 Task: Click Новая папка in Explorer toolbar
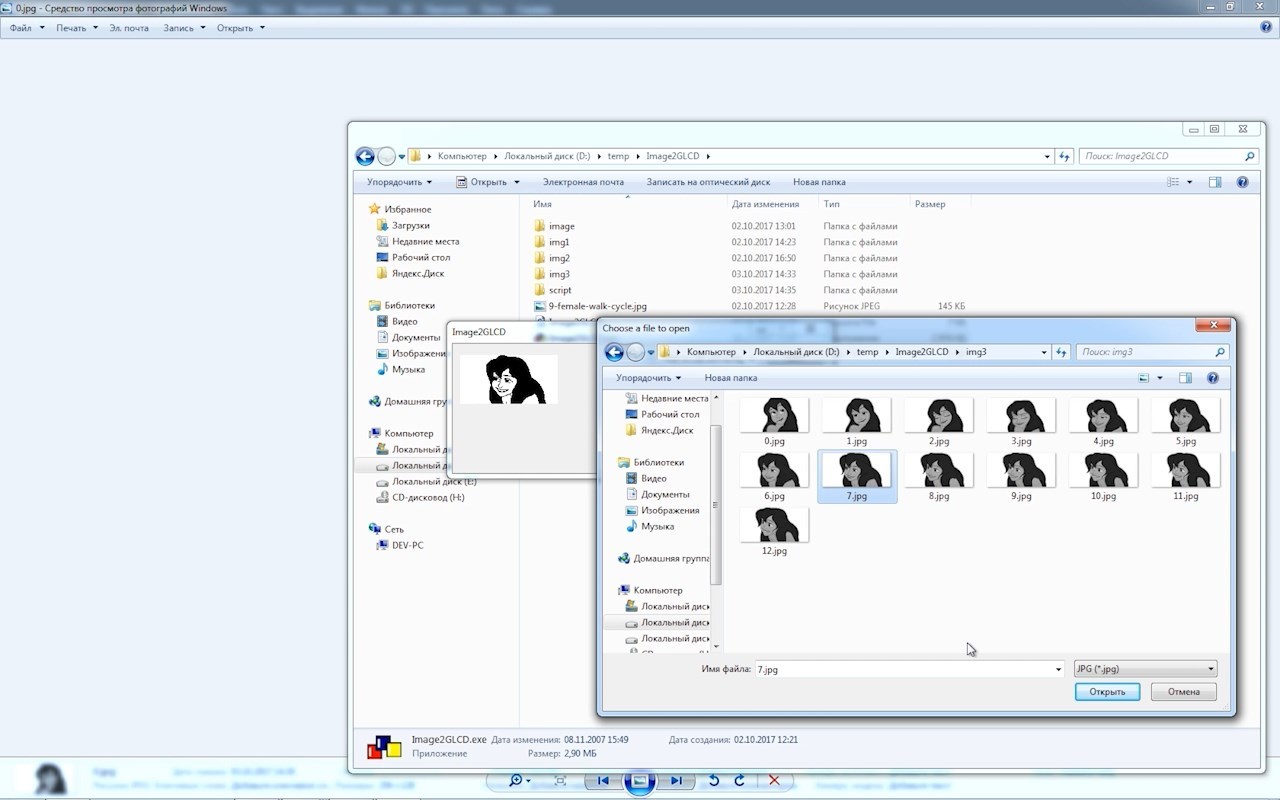click(x=819, y=182)
